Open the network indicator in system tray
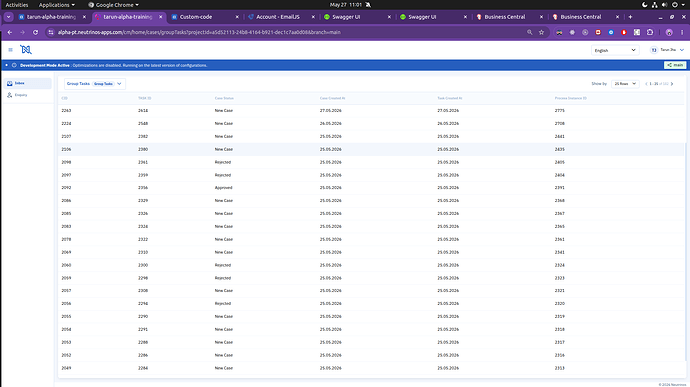690x387 pixels. point(655,5)
